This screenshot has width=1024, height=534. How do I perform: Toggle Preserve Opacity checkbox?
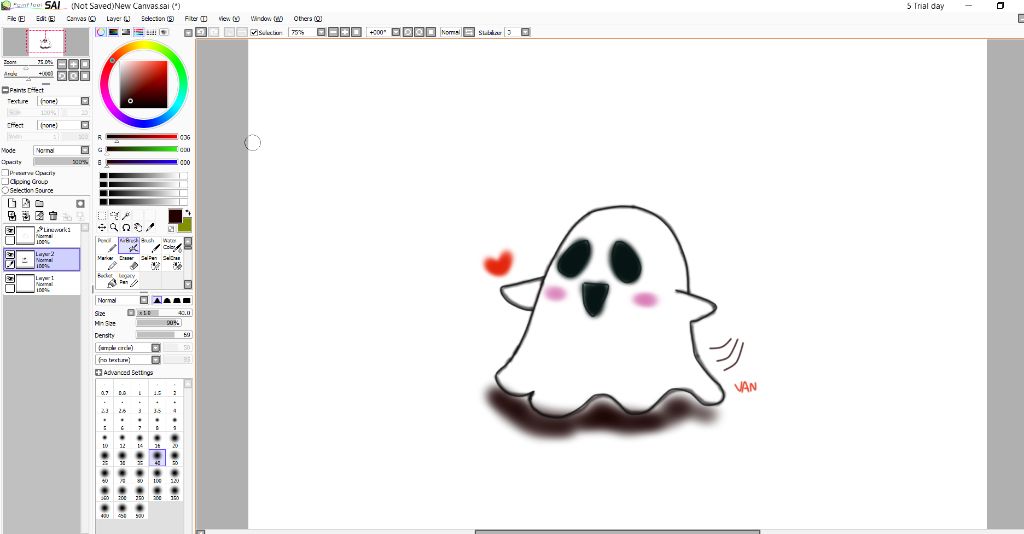tap(5, 173)
